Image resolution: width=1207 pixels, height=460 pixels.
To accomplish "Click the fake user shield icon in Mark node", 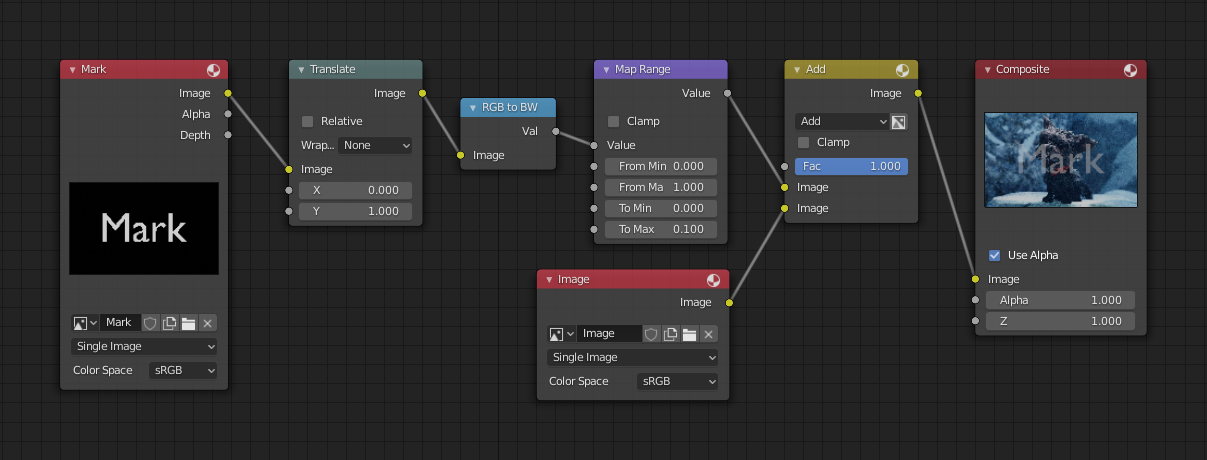I will 150,323.
